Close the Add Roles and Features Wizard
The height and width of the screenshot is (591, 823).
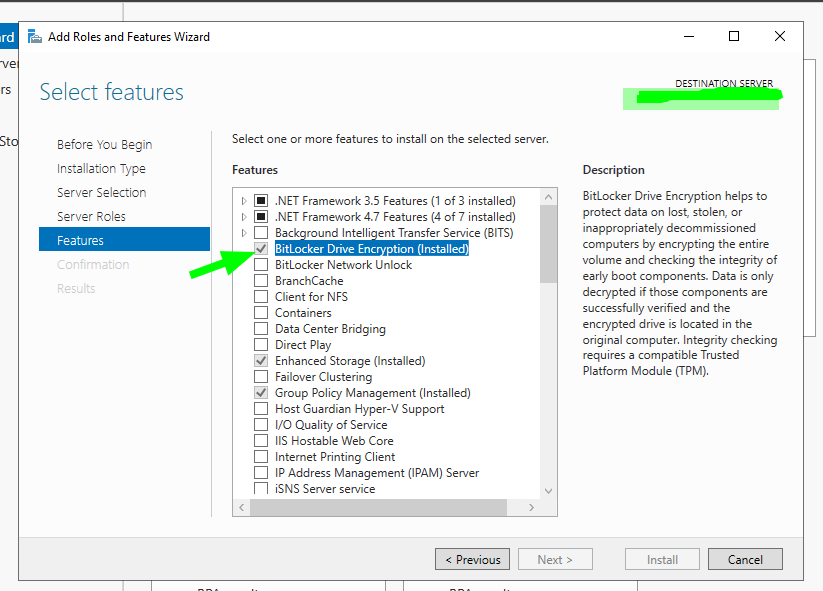tap(780, 36)
